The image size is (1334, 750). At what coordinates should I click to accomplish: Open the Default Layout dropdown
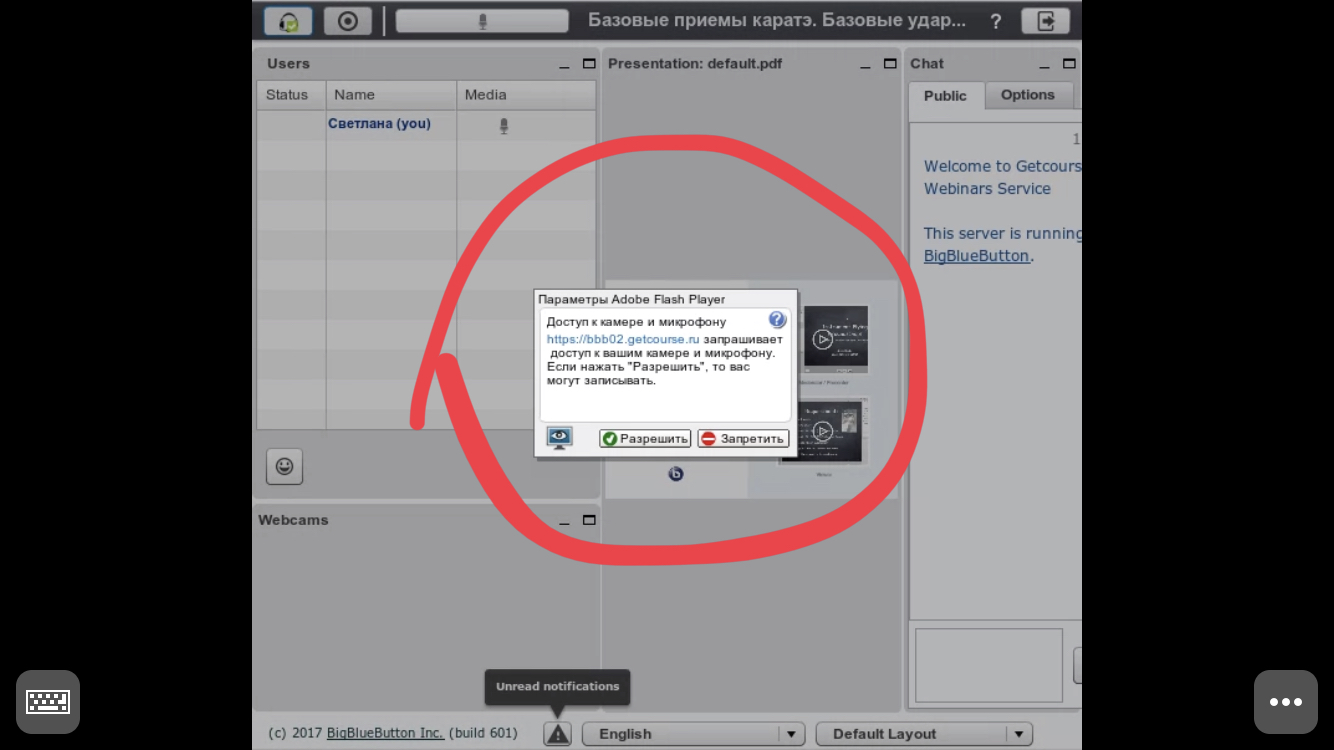coord(924,734)
